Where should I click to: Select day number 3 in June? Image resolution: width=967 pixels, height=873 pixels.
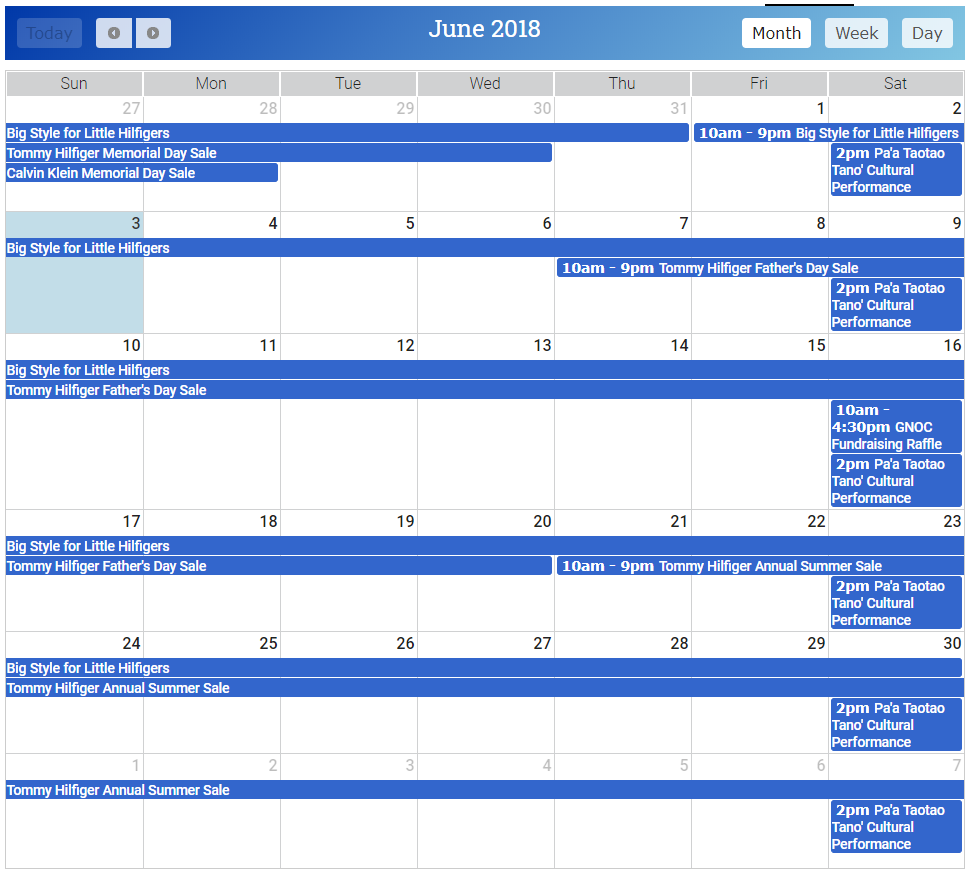[x=136, y=223]
